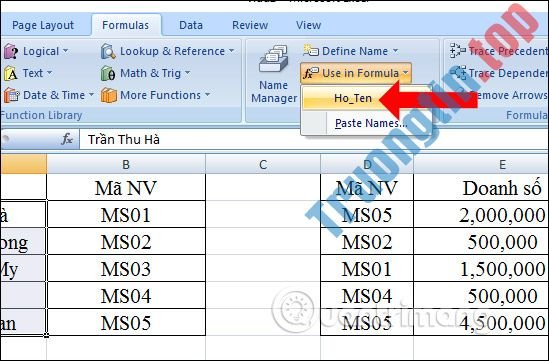Collapse the Use in Formula dropdown arrow
Image resolution: width=549 pixels, height=361 pixels.
pyautogui.click(x=405, y=73)
